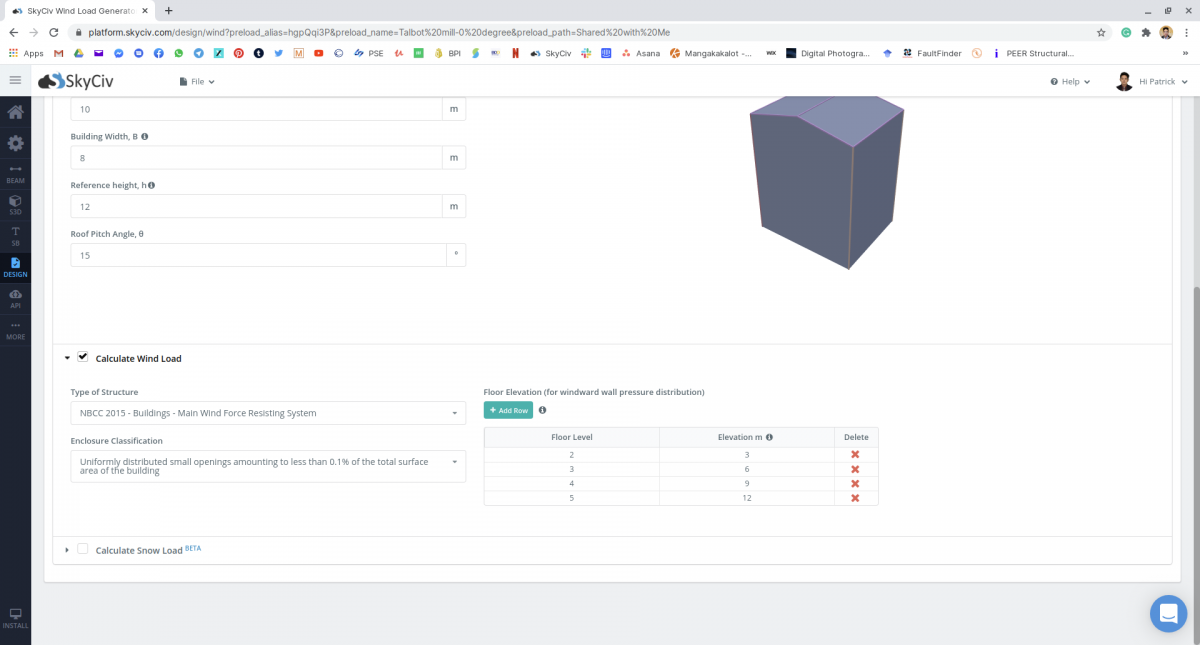This screenshot has height=645, width=1200.
Task: Uncheck the Calculate Wind Load checkbox
Action: click(x=83, y=357)
